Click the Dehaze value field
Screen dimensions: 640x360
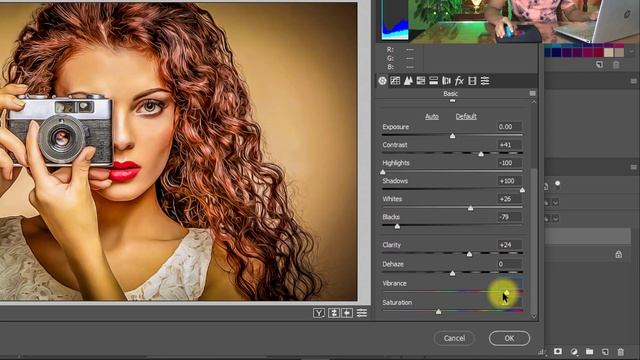point(509,264)
